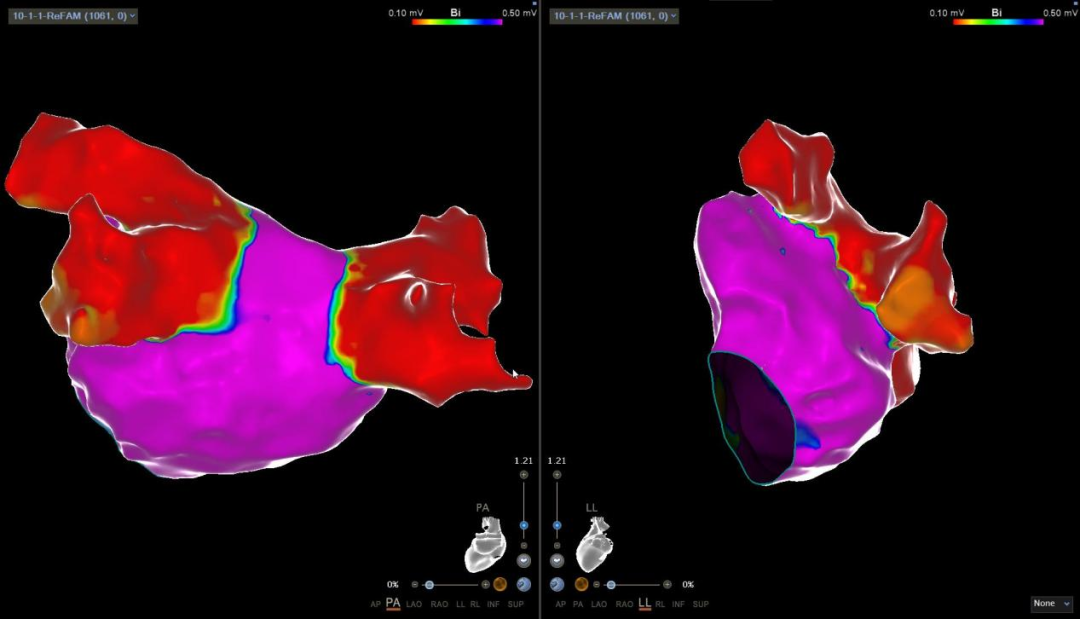Click the PA heart orientation icon
This screenshot has width=1080, height=619.
coord(485,549)
